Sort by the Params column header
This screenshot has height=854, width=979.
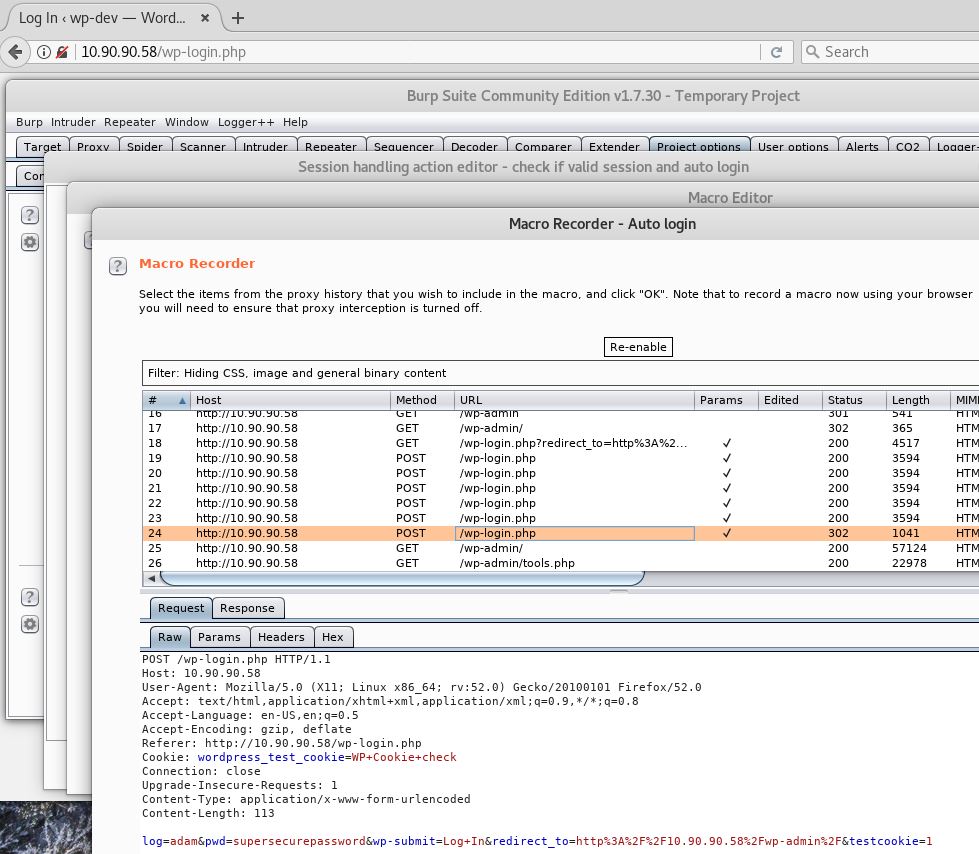tap(726, 400)
